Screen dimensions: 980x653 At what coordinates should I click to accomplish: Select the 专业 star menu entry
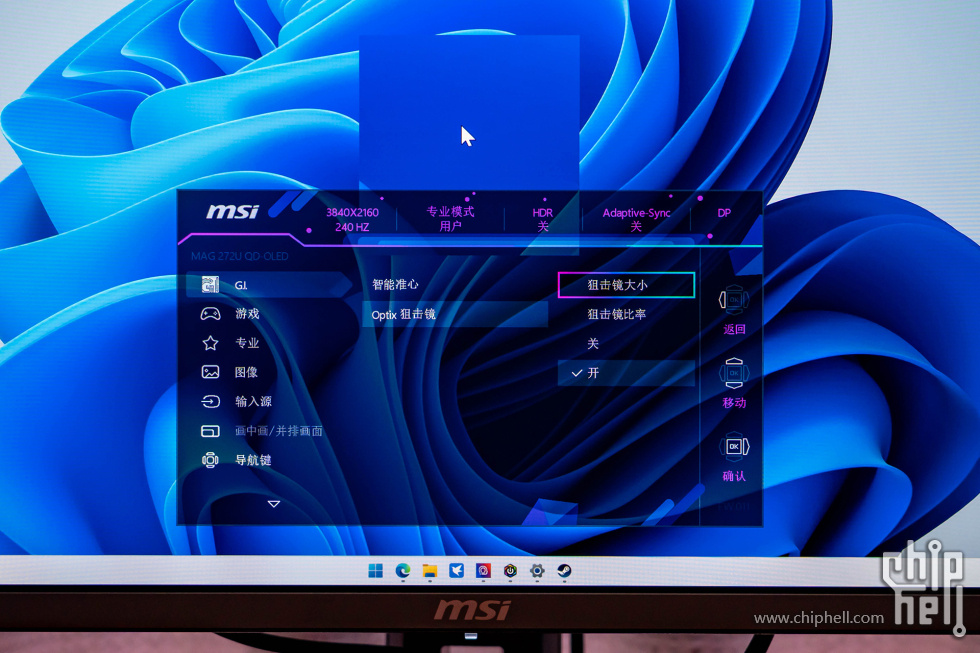click(x=230, y=343)
